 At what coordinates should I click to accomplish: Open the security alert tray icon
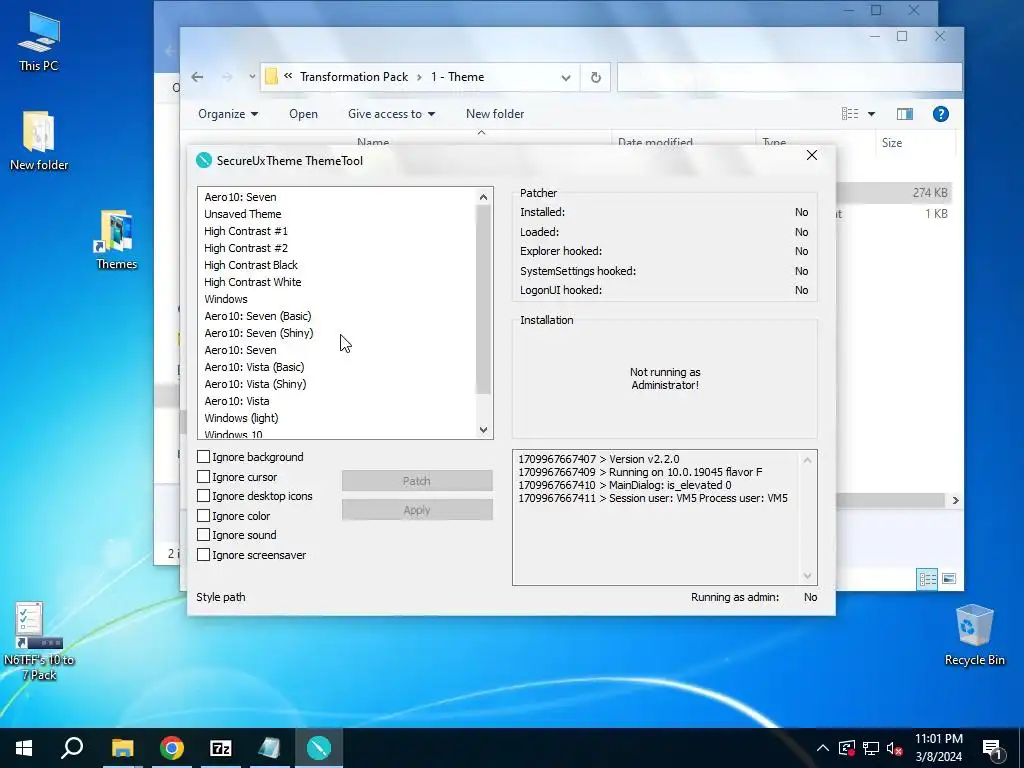(847, 748)
